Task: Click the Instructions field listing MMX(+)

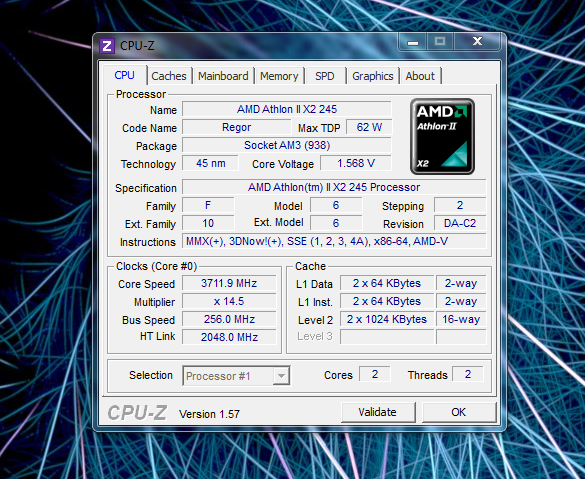Action: pos(334,241)
